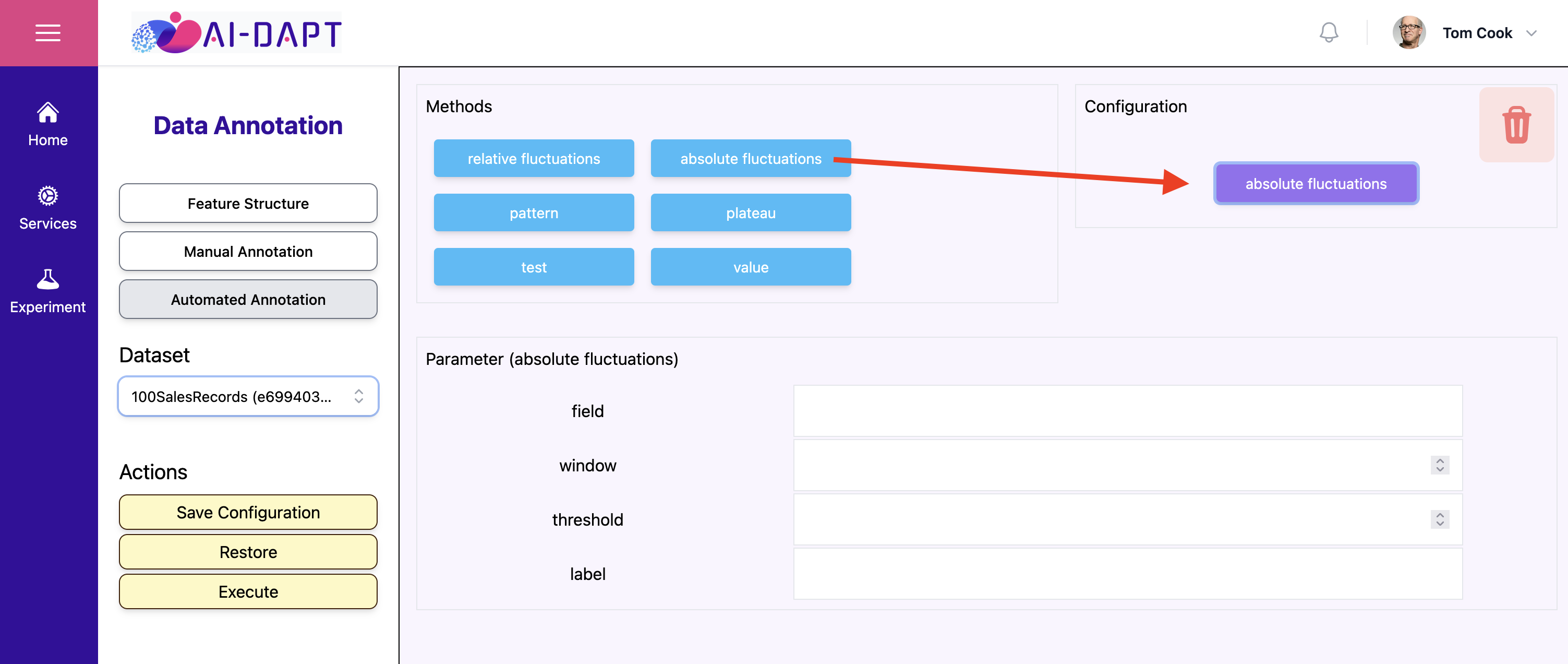Select purple absolute fluctuations configuration item

pyautogui.click(x=1316, y=183)
